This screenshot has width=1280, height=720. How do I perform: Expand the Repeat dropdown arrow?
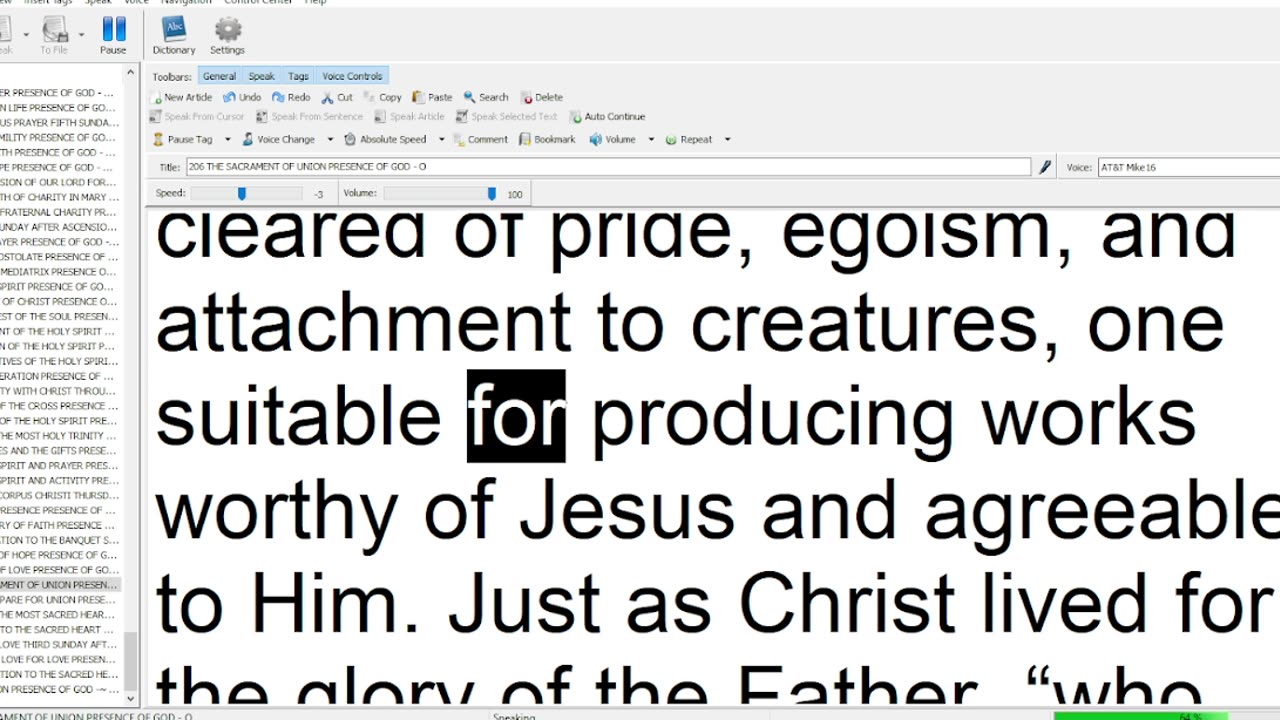(727, 139)
